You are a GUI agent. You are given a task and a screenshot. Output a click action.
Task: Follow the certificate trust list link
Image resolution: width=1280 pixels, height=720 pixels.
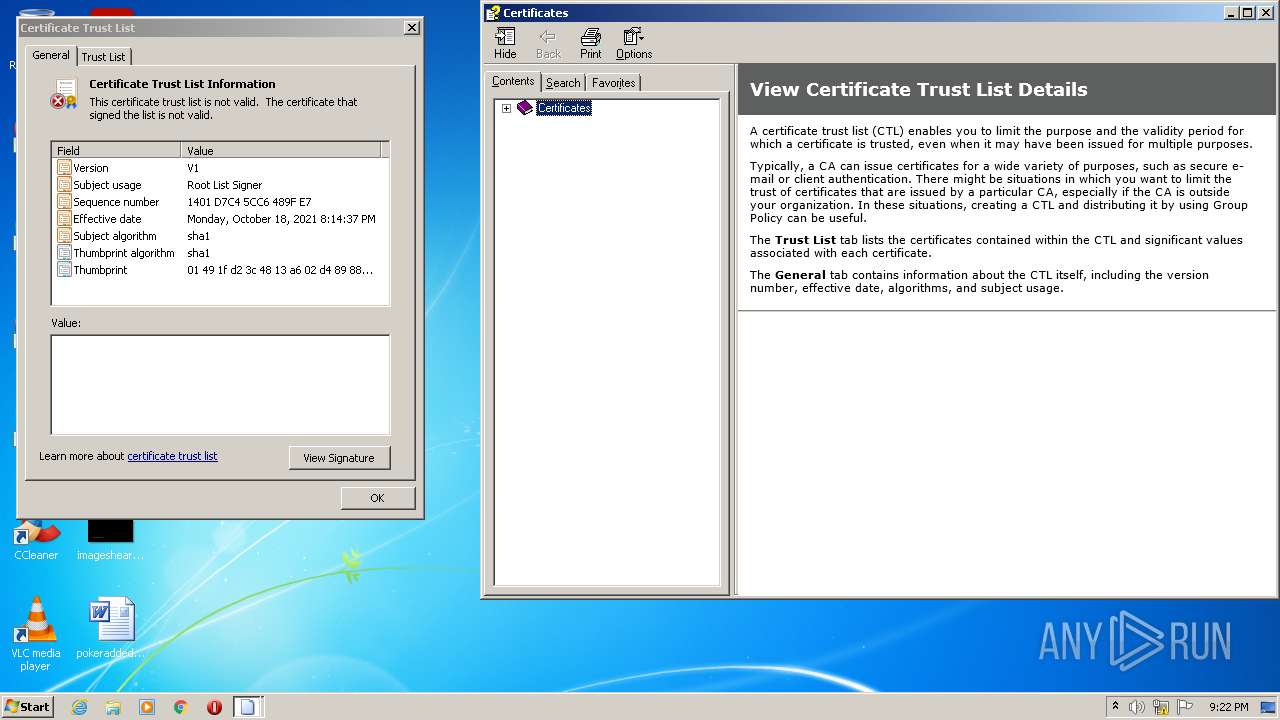pyautogui.click(x=172, y=456)
